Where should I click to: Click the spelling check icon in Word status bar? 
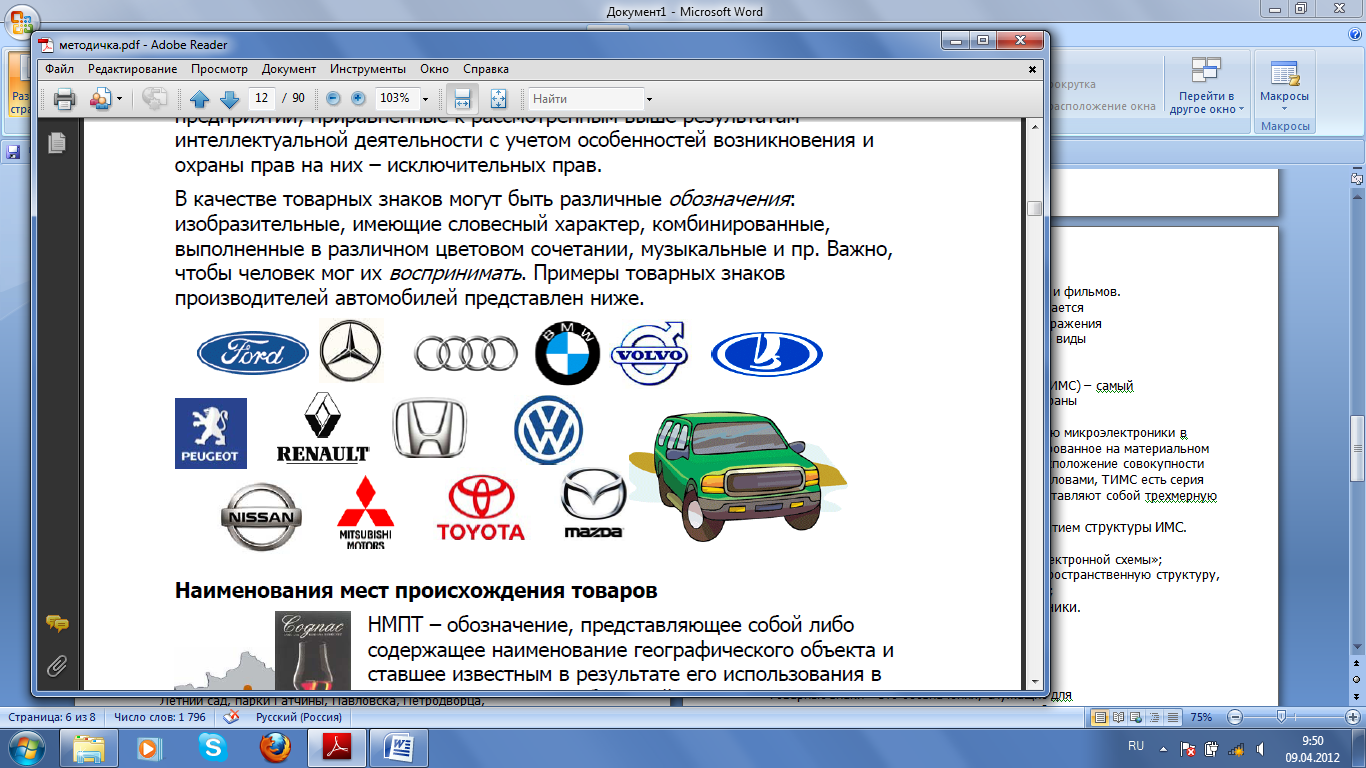pos(232,717)
